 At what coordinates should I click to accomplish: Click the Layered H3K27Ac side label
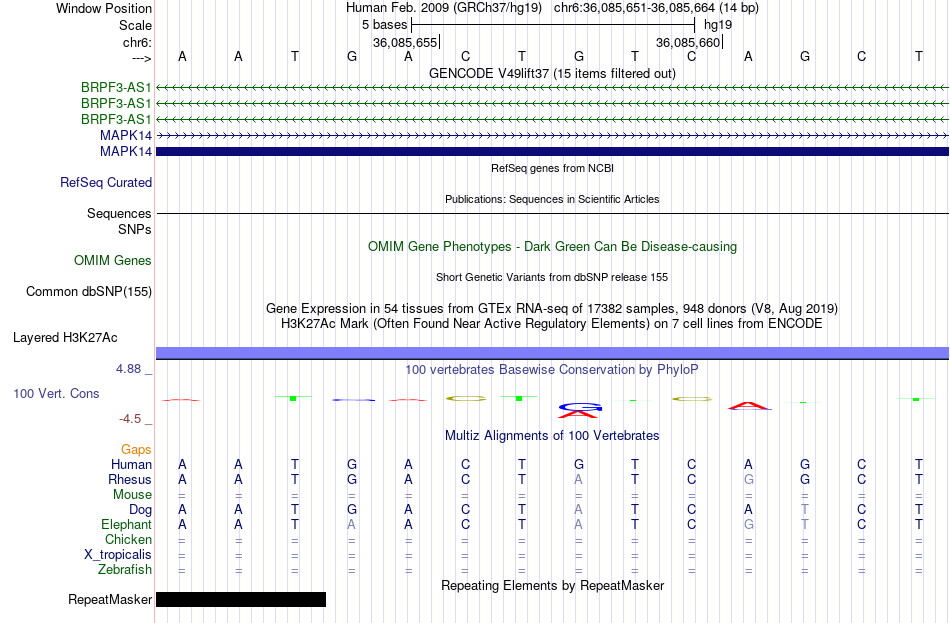coord(65,338)
